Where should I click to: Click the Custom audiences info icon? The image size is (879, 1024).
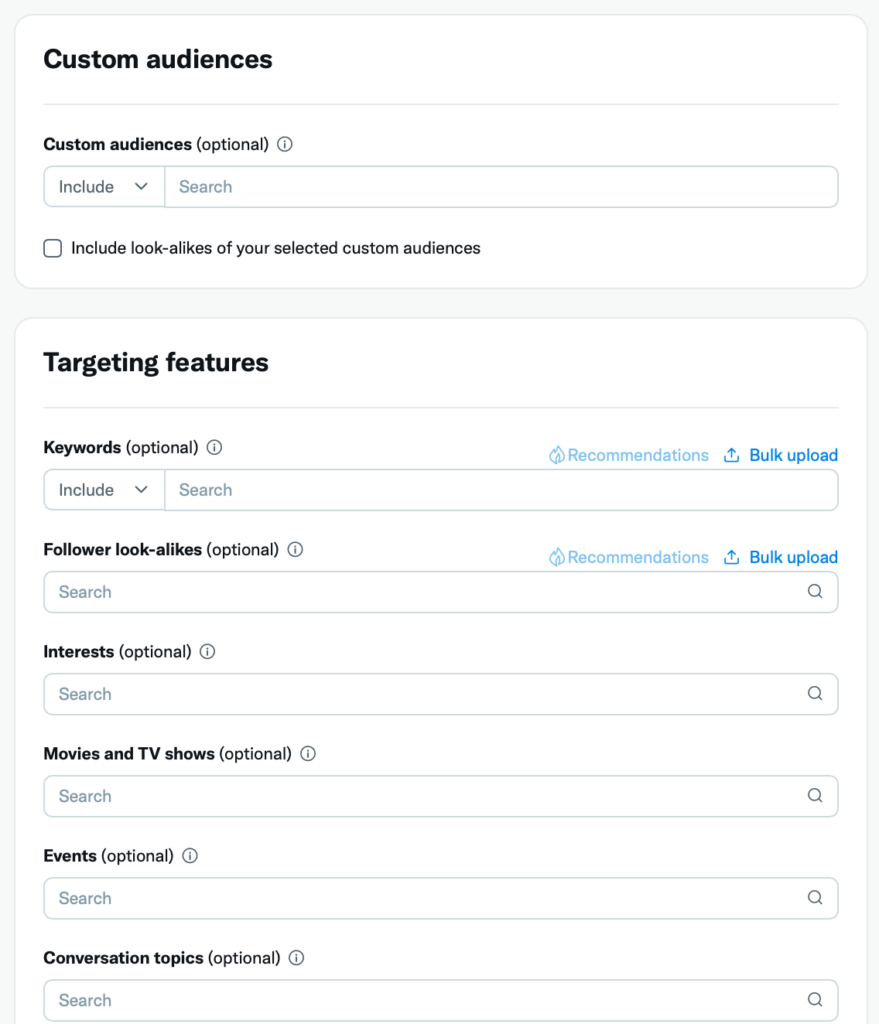(x=284, y=144)
